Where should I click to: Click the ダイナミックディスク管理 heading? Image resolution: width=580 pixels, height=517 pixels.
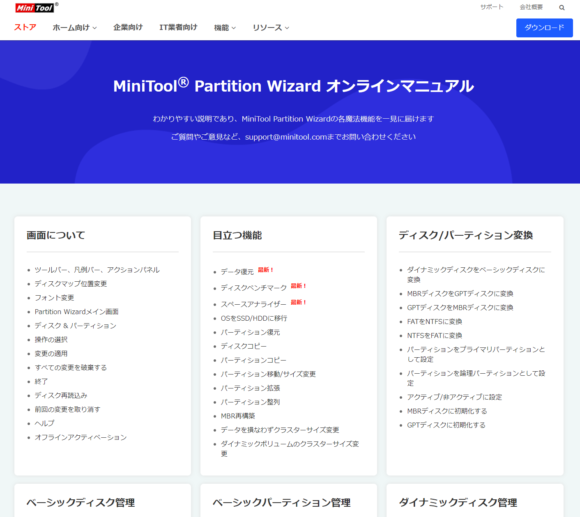(x=458, y=503)
